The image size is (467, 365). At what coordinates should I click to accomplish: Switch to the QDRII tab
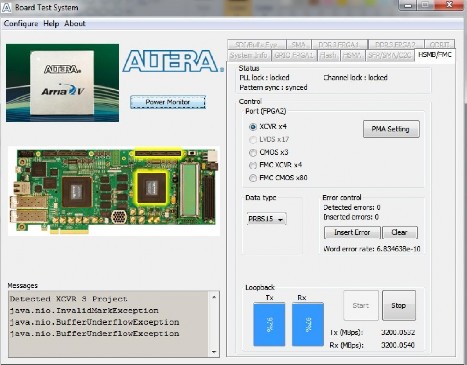[439, 44]
